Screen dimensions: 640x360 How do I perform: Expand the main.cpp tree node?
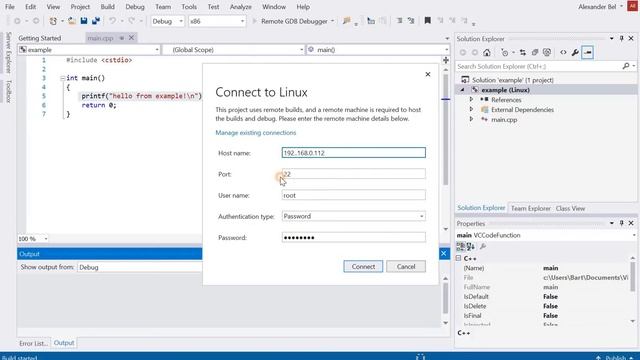[x=471, y=119]
